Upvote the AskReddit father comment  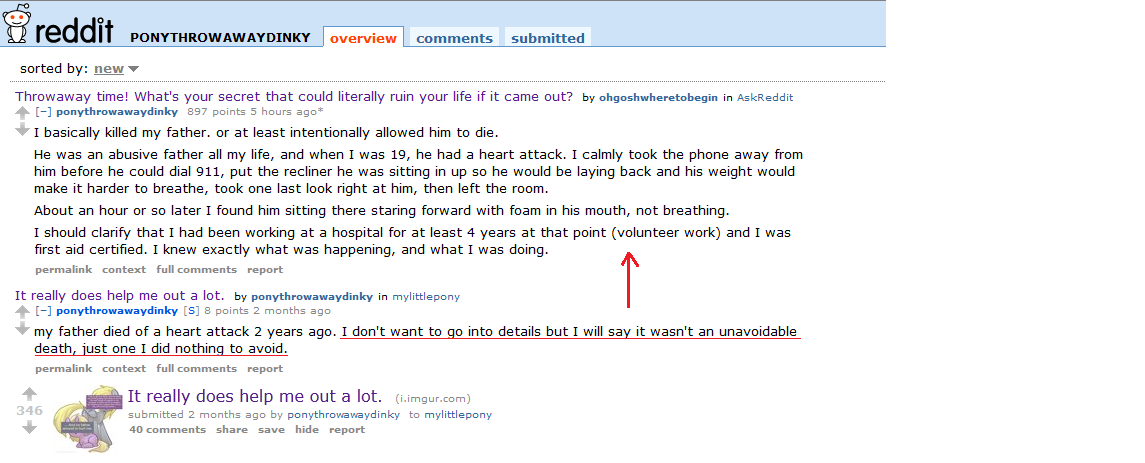coord(22,113)
